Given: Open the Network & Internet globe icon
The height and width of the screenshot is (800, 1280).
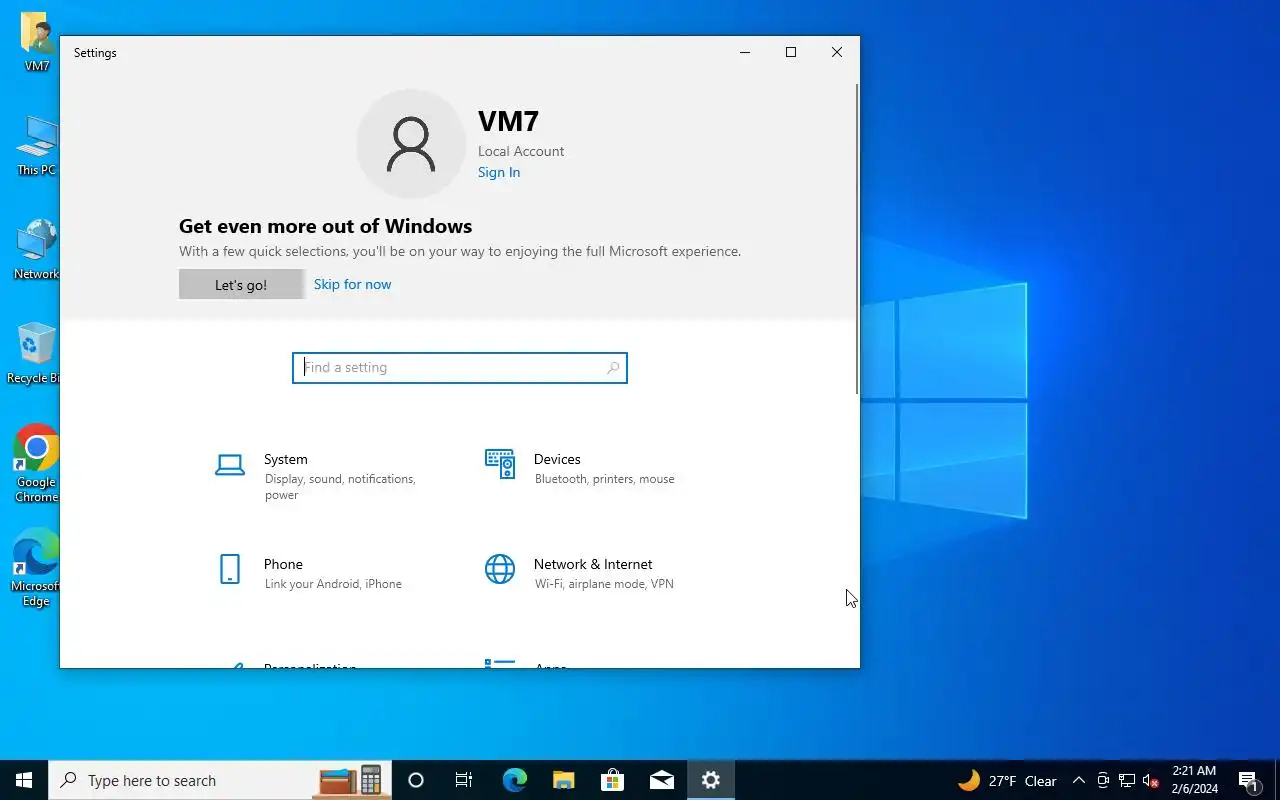Looking at the screenshot, I should [x=500, y=569].
